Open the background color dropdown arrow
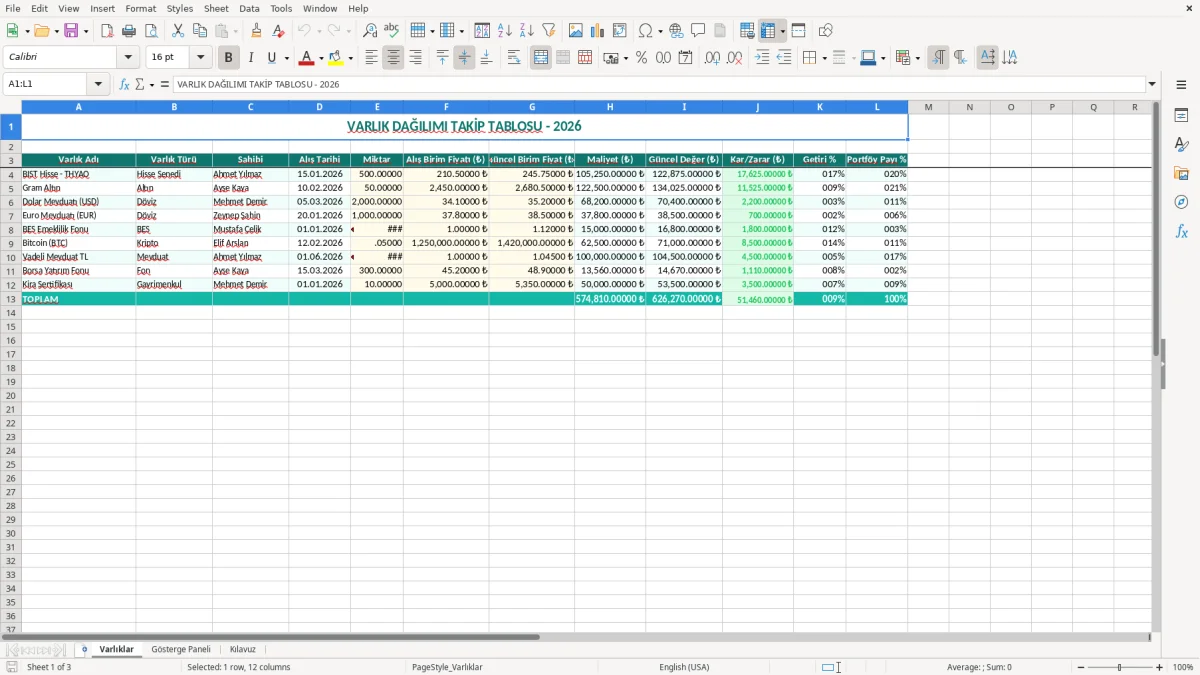The image size is (1200, 675). pos(351,58)
